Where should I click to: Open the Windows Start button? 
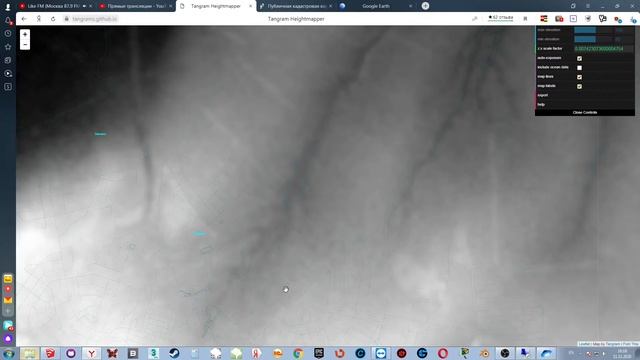point(8,353)
